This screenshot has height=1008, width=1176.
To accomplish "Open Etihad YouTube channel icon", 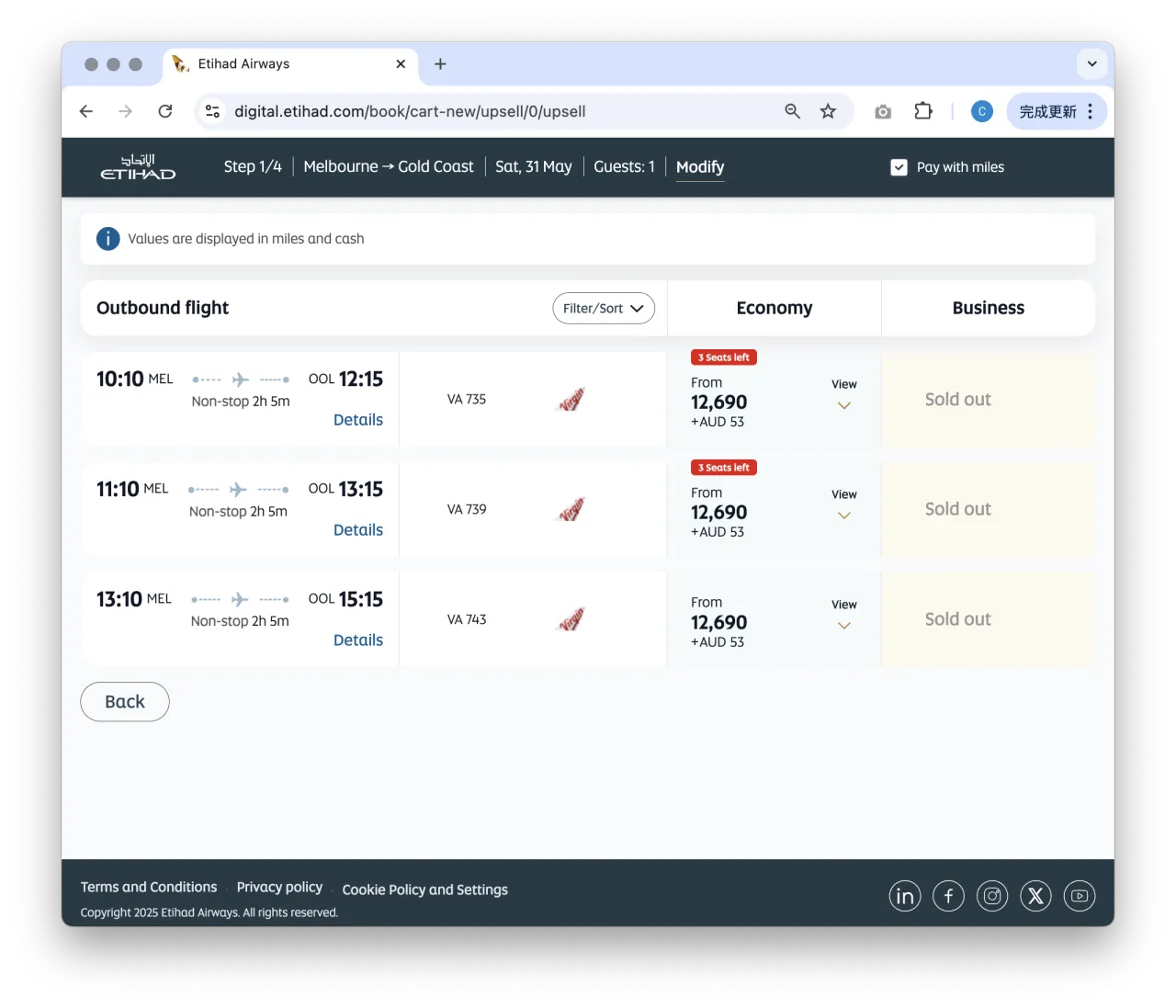I will click(x=1080, y=896).
